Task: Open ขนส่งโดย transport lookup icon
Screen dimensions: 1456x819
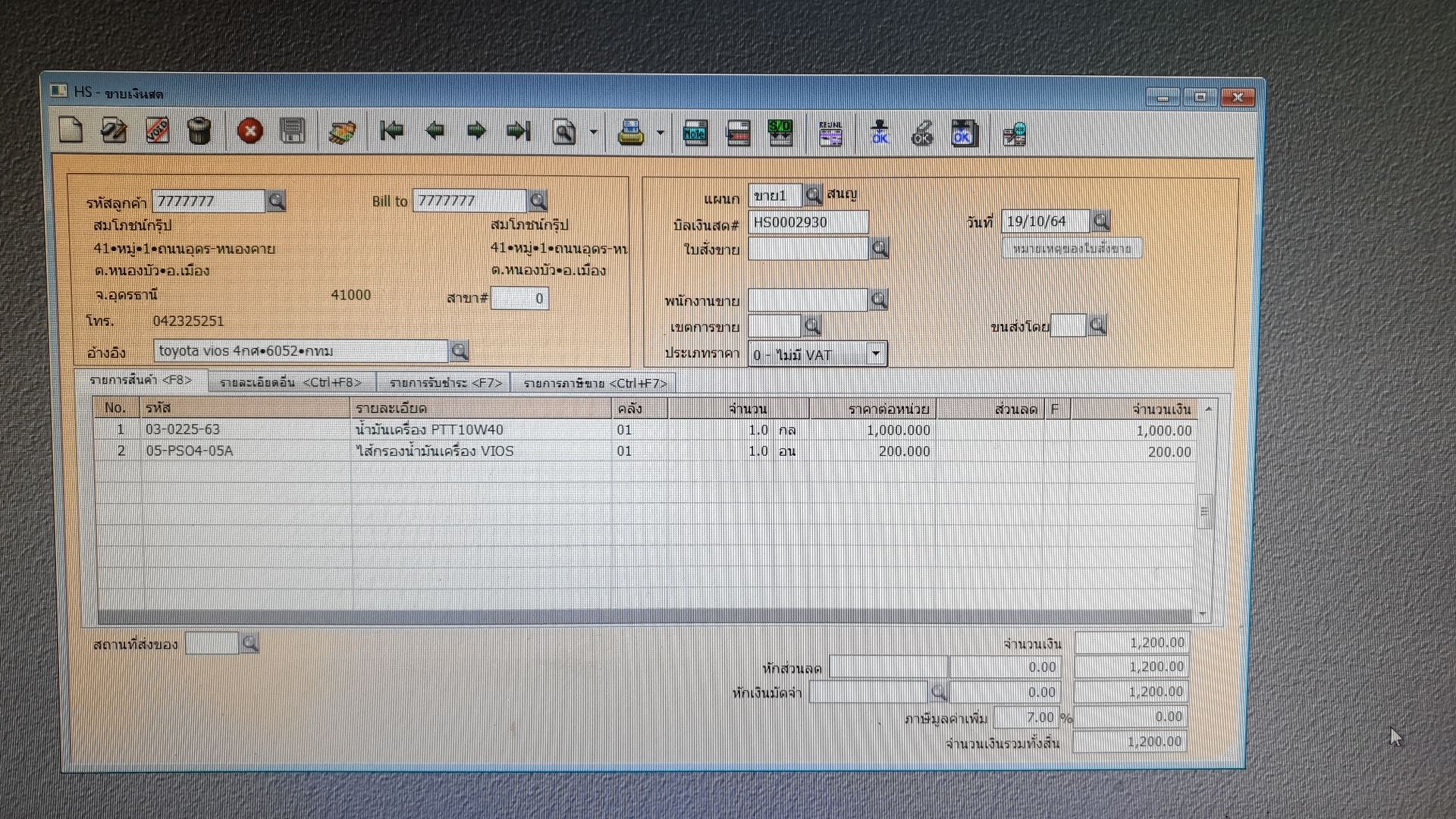Action: [1097, 325]
